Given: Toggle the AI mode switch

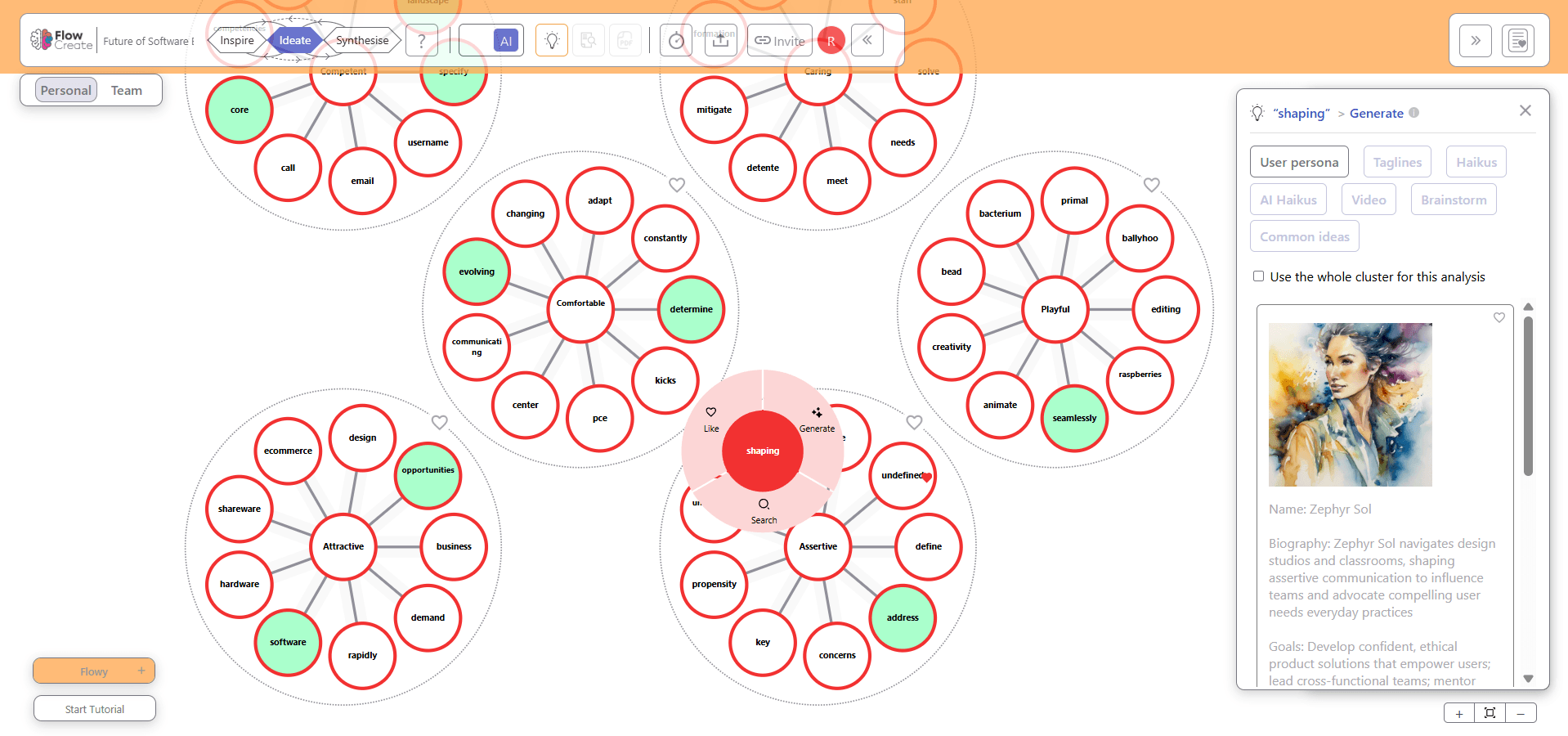Looking at the screenshot, I should (491, 40).
